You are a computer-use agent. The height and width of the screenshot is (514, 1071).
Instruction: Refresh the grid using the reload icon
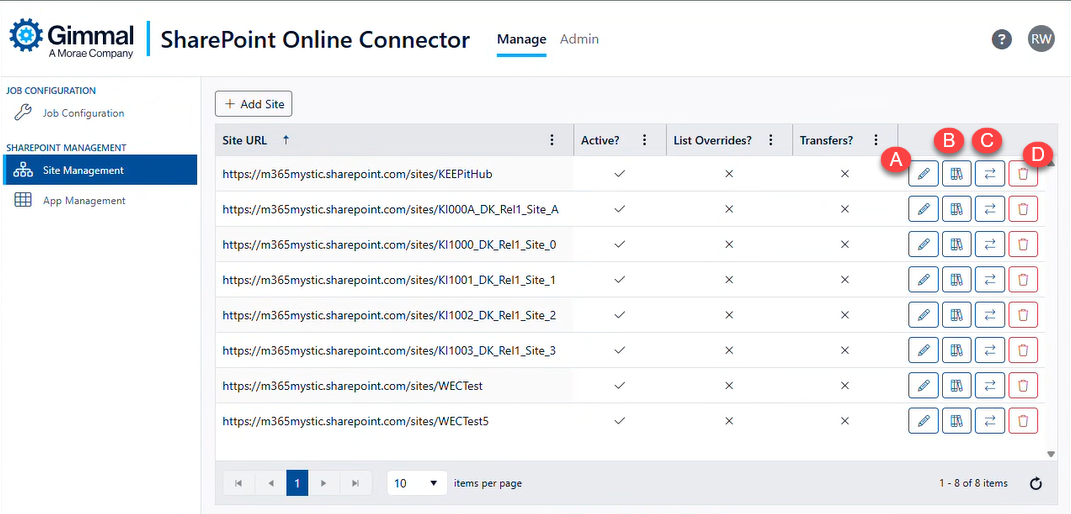tap(1035, 484)
